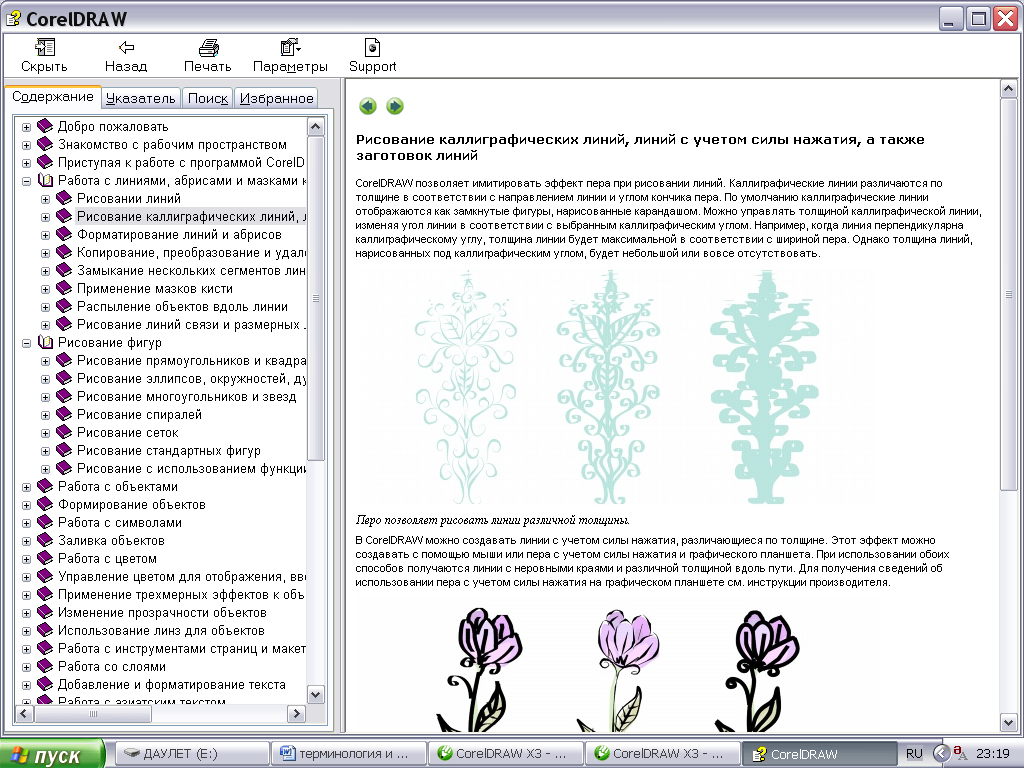1024x768 pixels.
Task: Click book icon beside Рисование спиралей
Action: coord(64,415)
